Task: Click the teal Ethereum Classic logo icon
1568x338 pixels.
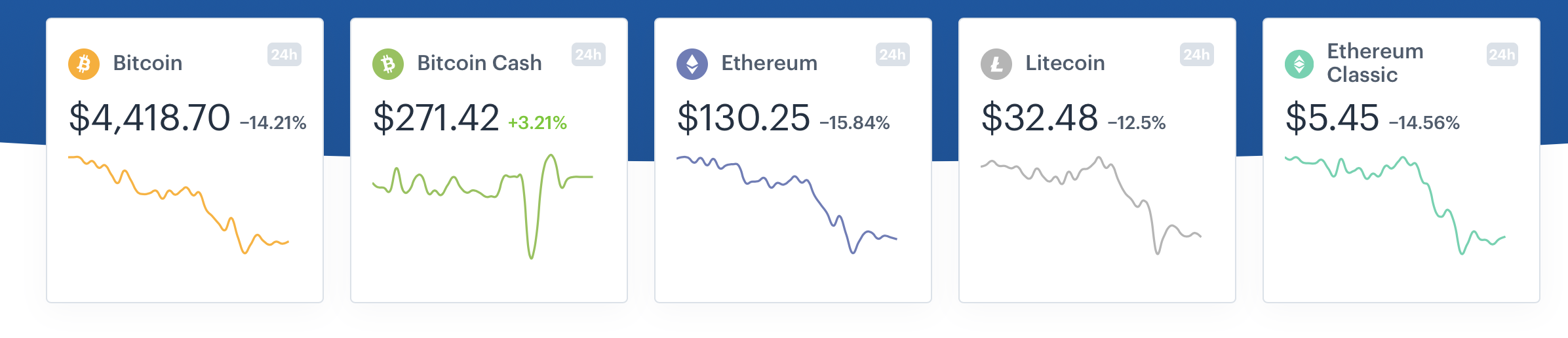Action: click(x=1299, y=64)
